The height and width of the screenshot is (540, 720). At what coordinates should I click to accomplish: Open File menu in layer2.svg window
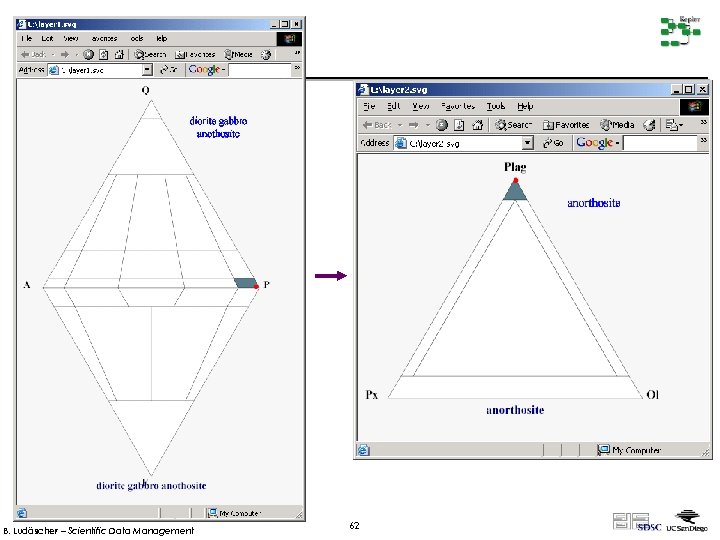369,106
